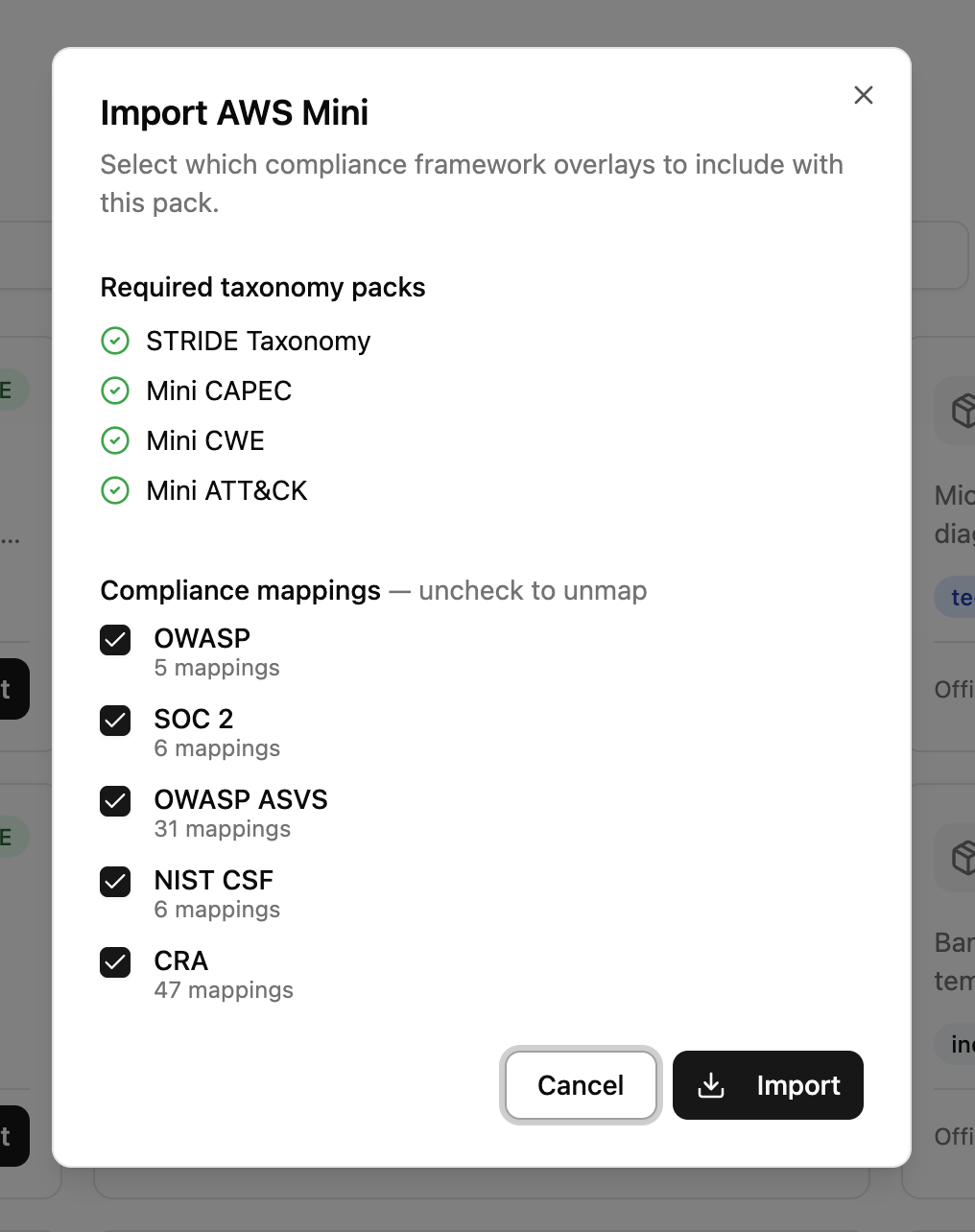Dismiss the Import AWS Mini dialog with the X
The image size is (975, 1232).
pyautogui.click(x=863, y=95)
